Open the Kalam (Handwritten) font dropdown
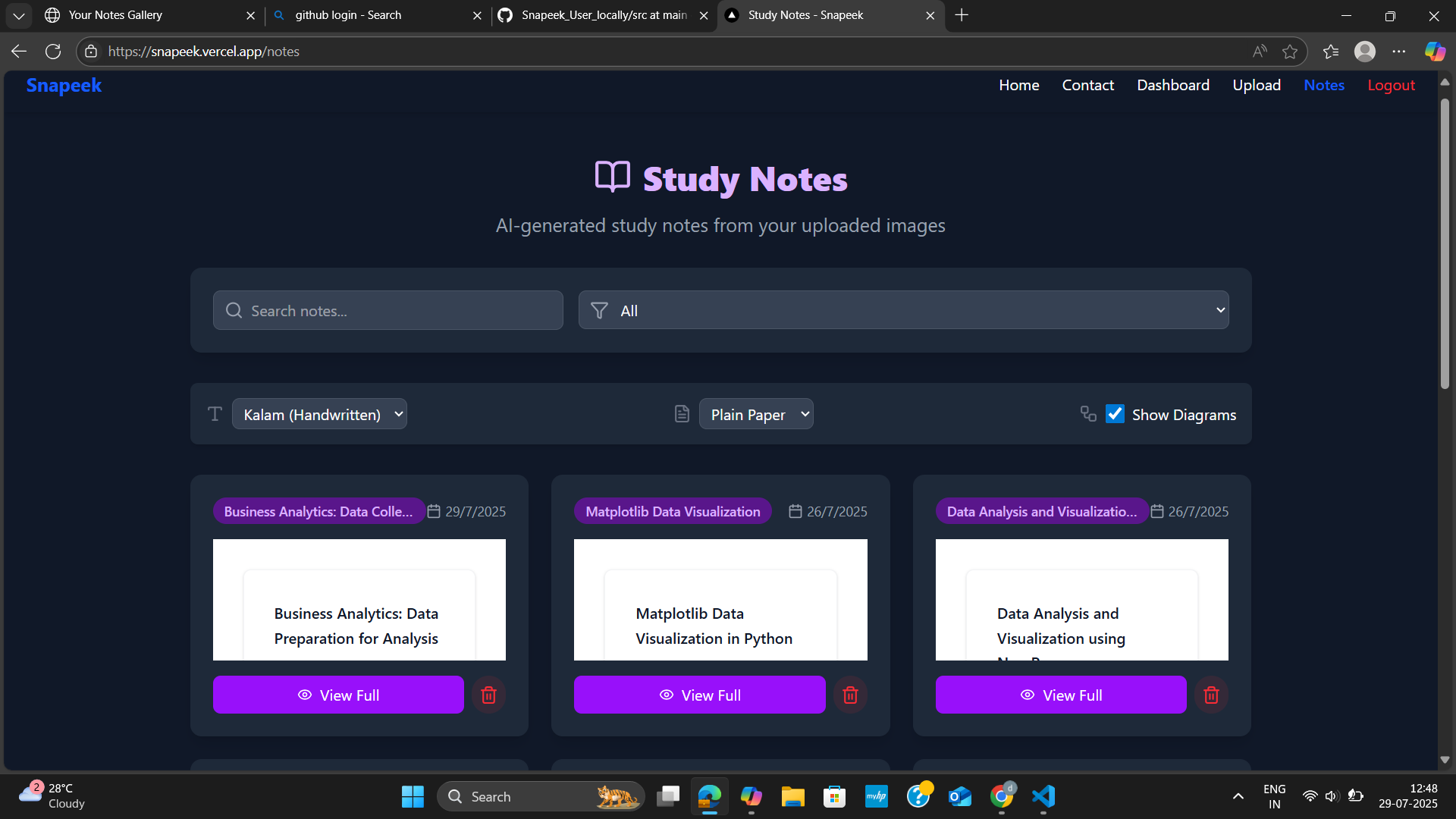The image size is (1456, 819). coord(319,414)
